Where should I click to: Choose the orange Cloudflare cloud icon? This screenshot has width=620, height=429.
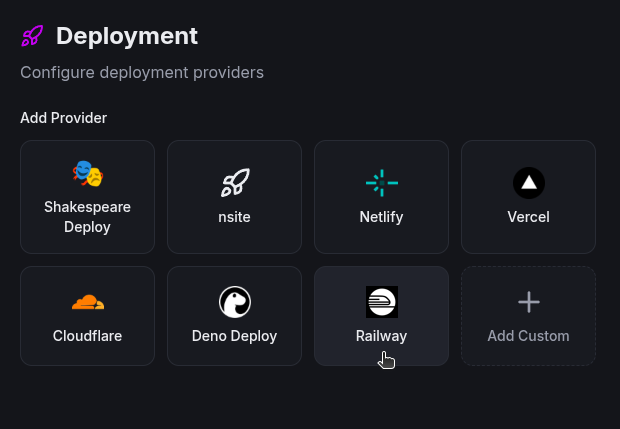87,302
